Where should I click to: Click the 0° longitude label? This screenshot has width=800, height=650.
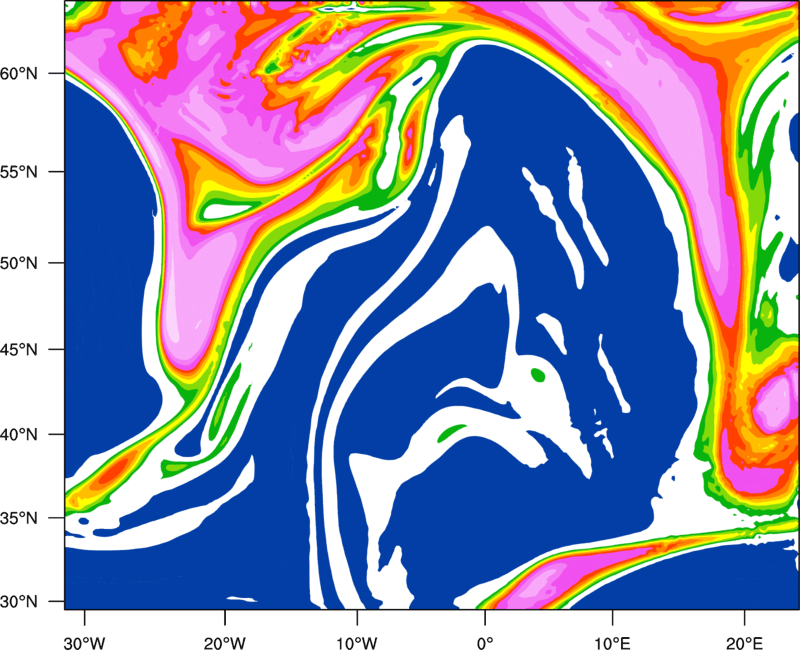pos(485,643)
